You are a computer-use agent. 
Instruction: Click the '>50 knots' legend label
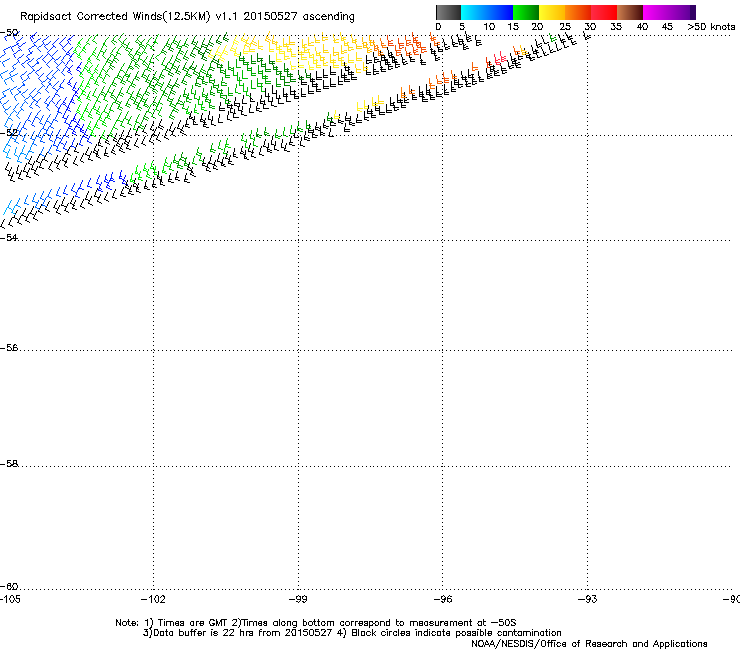pos(711,27)
